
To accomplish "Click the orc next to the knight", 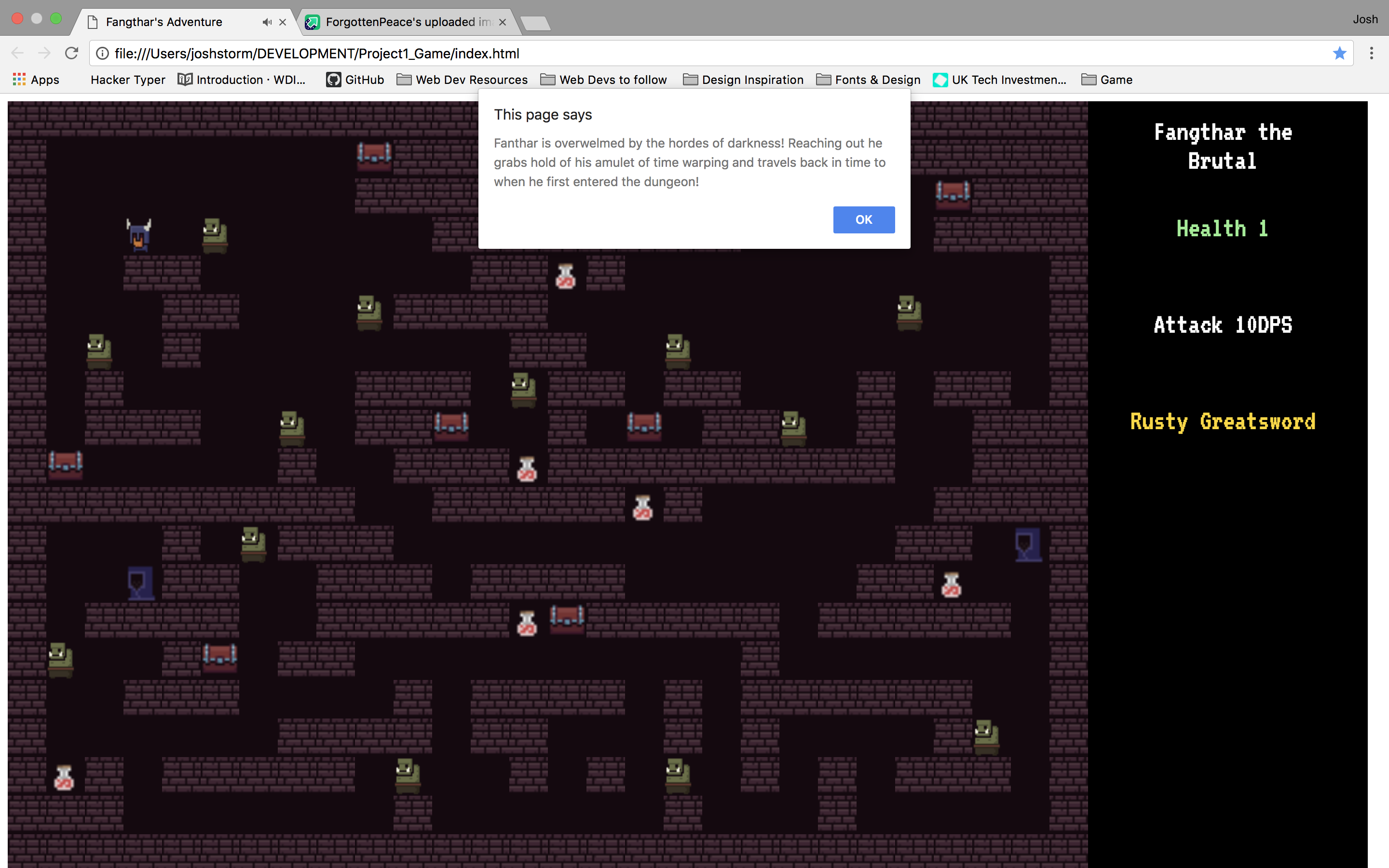I will [215, 235].
